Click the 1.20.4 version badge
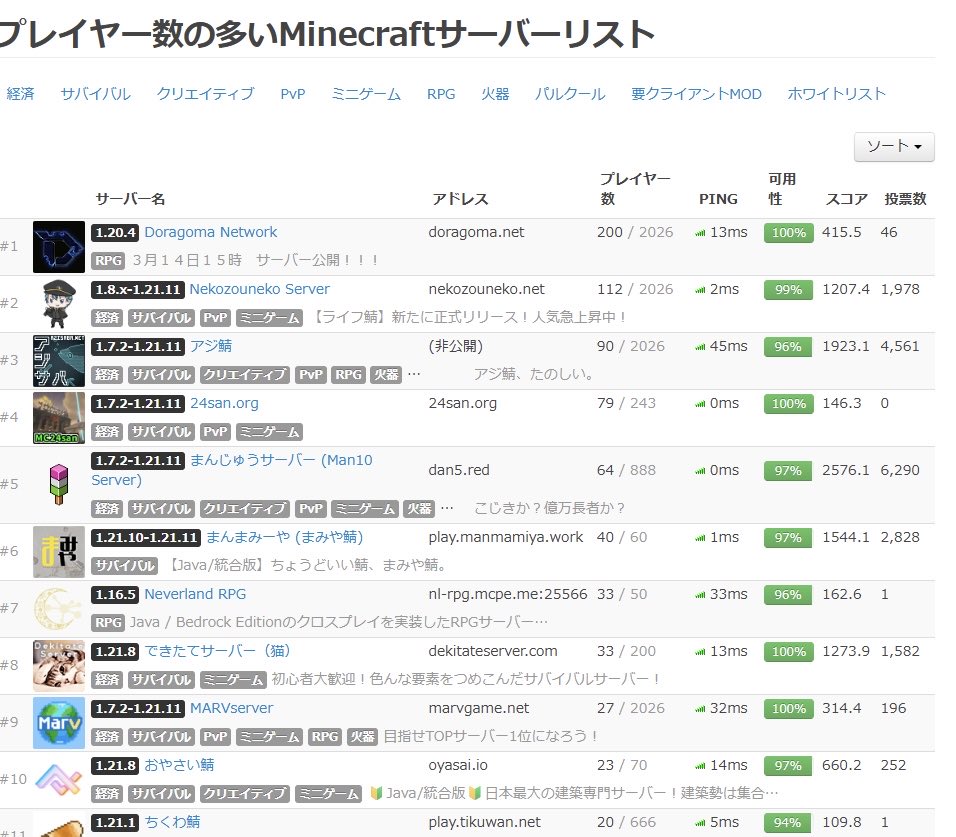Image resolution: width=956 pixels, height=837 pixels. click(116, 232)
